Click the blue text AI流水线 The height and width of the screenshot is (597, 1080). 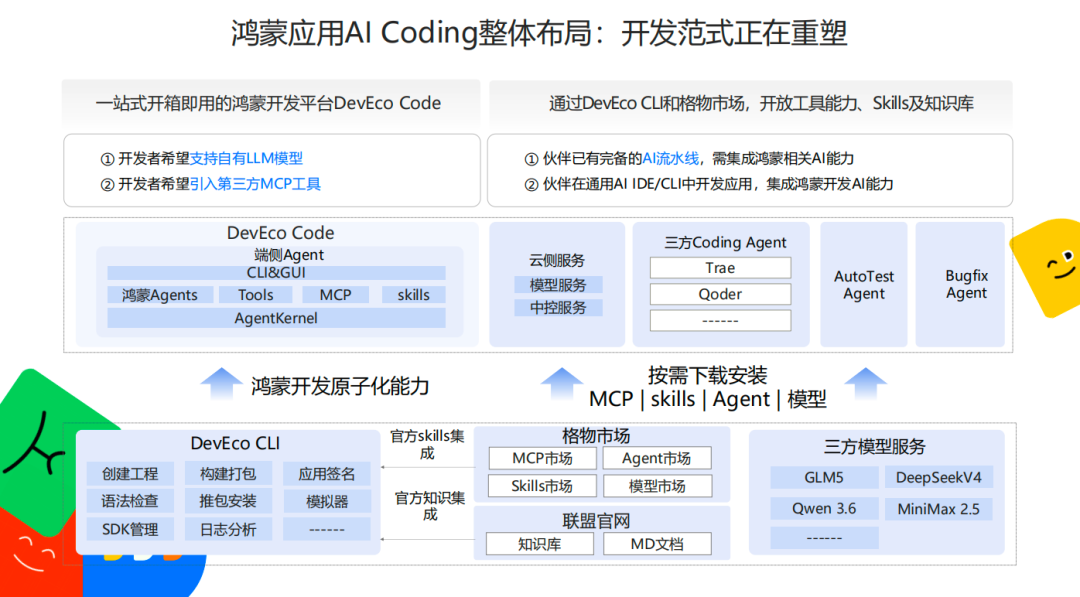pos(670,158)
